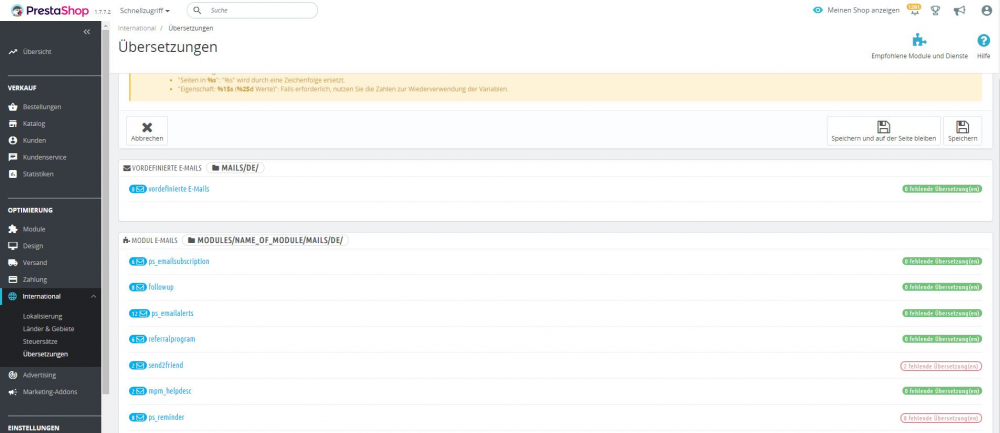Click the MODULES/NAME_OF_MODULE/MAILS/DE/ path label
Image resolution: width=1000 pixels, height=433 pixels.
[265, 240]
